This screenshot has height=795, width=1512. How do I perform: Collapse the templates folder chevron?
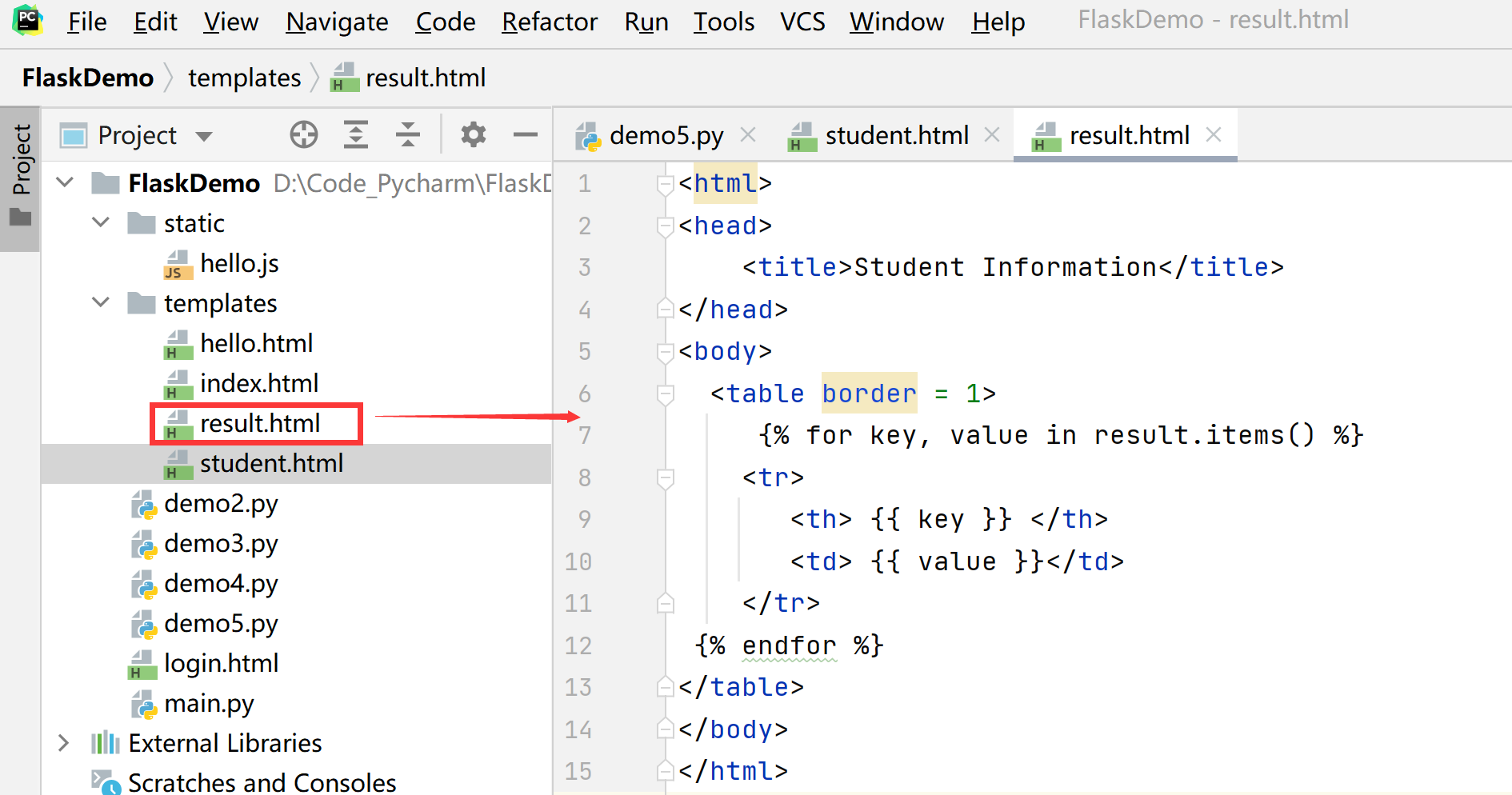point(101,303)
